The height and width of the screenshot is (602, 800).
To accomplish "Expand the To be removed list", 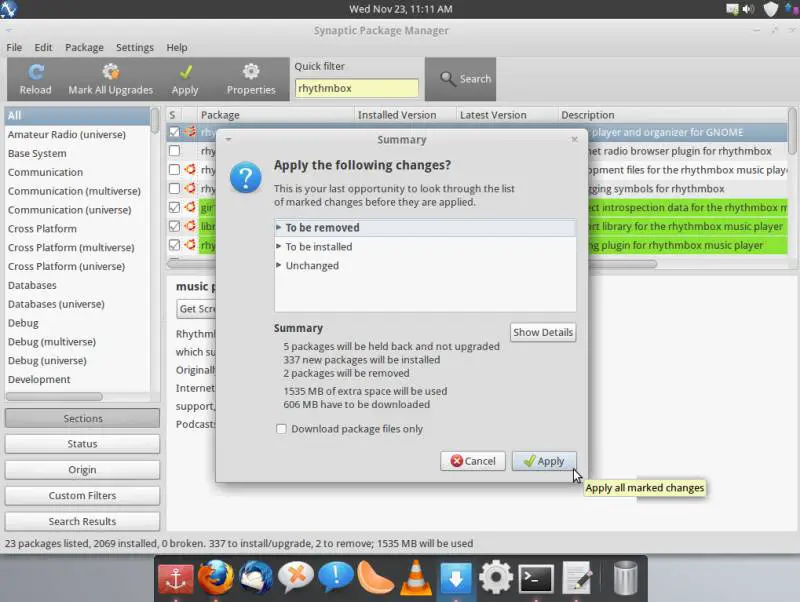I will click(x=279, y=227).
